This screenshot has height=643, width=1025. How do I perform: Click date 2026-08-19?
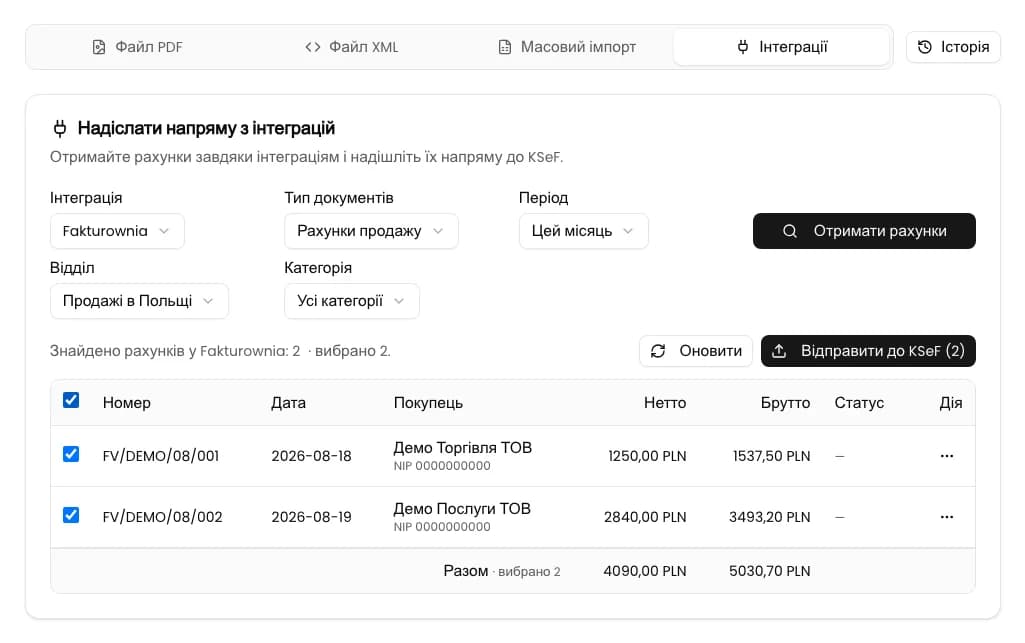tap(311, 516)
